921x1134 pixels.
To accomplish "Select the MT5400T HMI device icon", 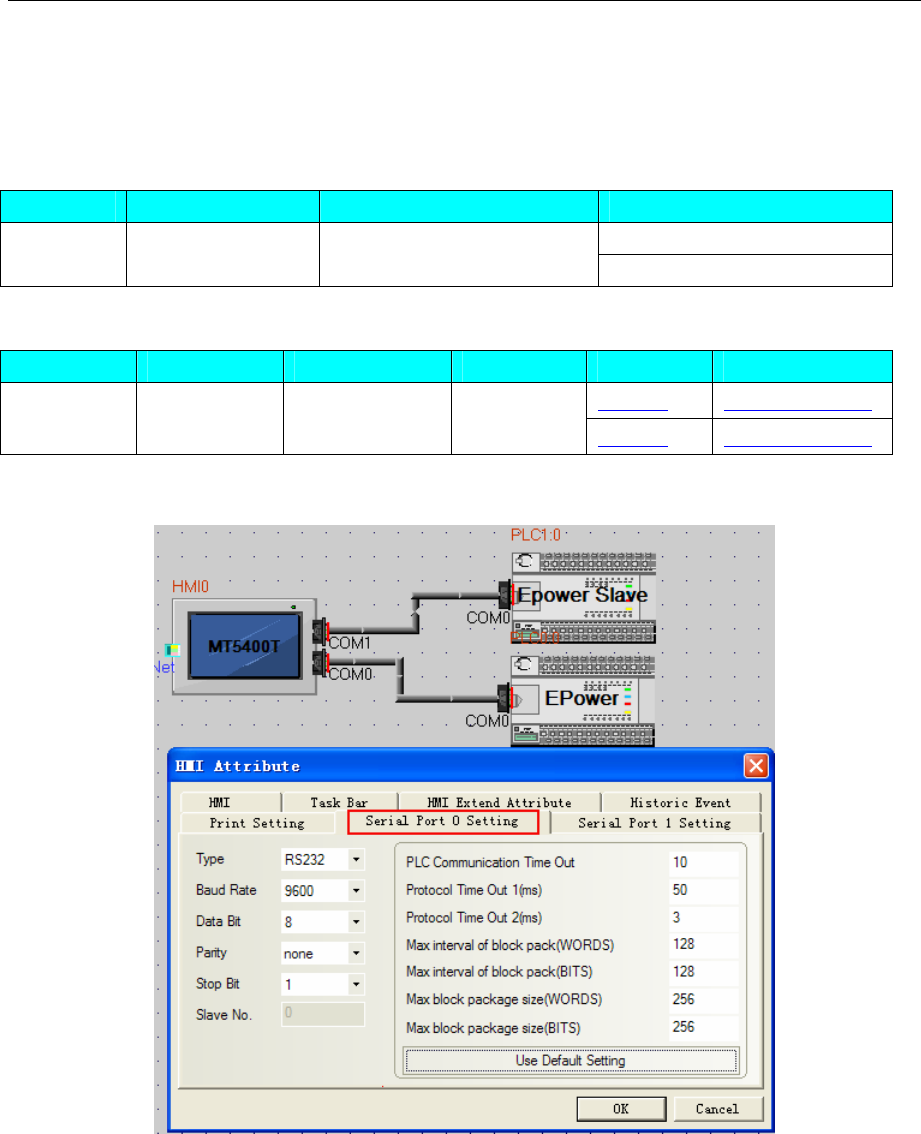I will 245,646.
